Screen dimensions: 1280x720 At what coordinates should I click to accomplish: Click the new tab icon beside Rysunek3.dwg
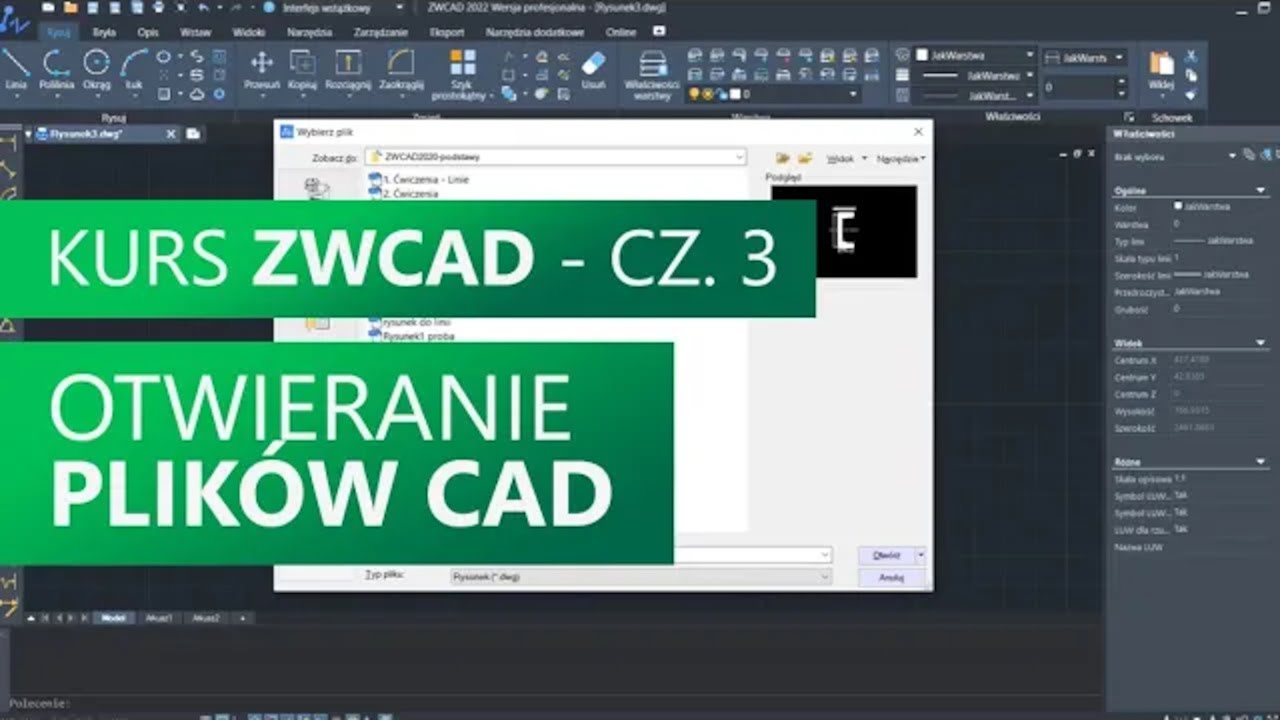(193, 133)
